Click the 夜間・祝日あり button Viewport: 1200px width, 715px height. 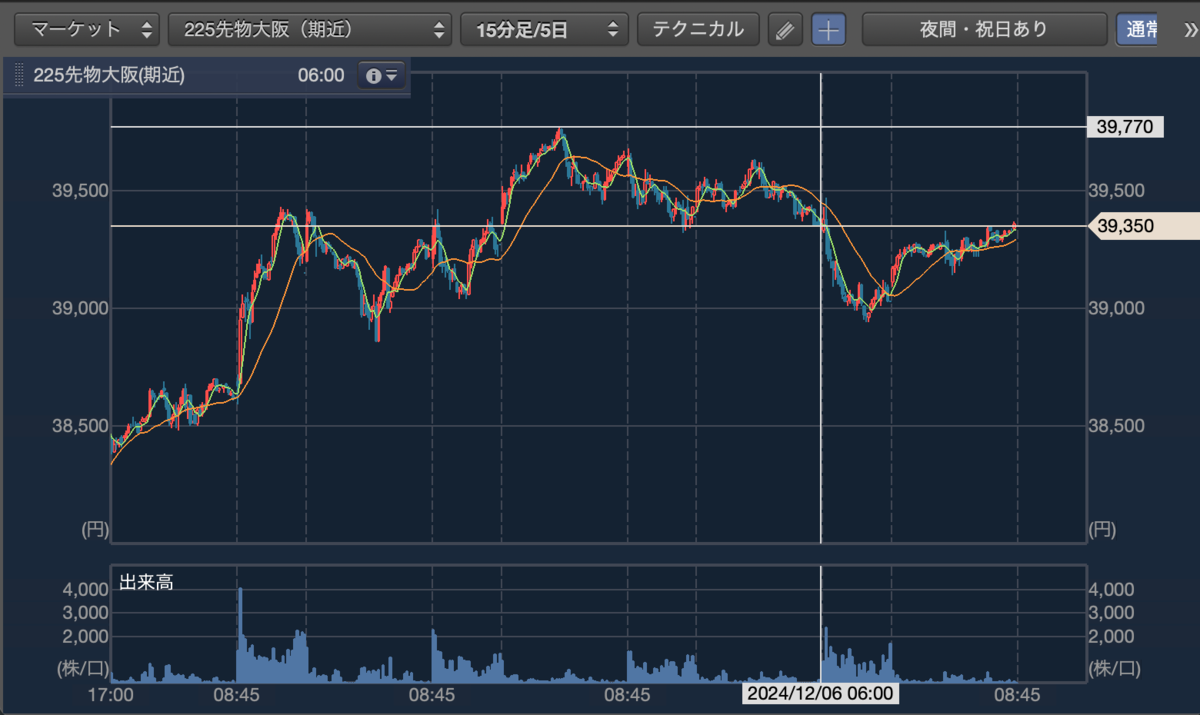coord(984,29)
